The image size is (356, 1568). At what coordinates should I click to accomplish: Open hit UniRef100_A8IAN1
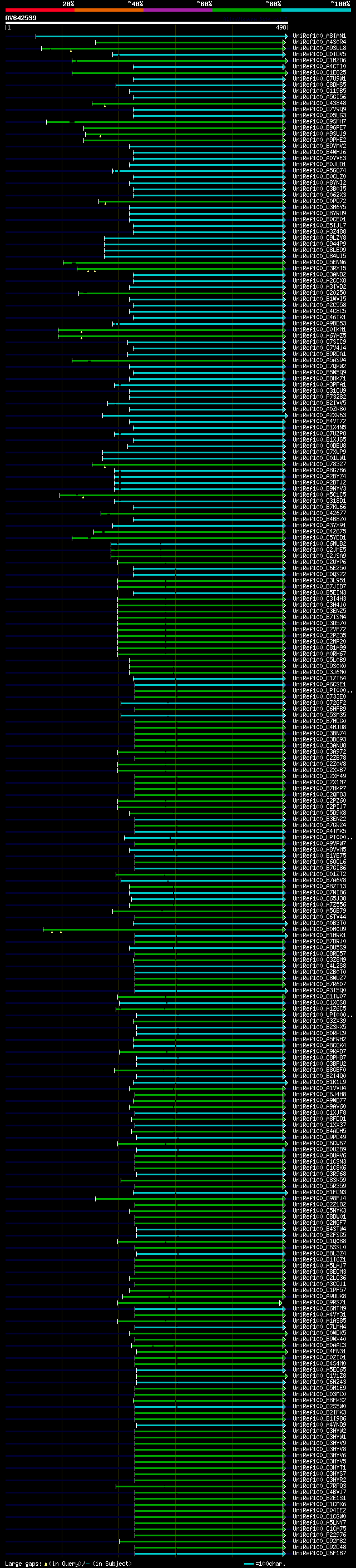click(x=319, y=36)
